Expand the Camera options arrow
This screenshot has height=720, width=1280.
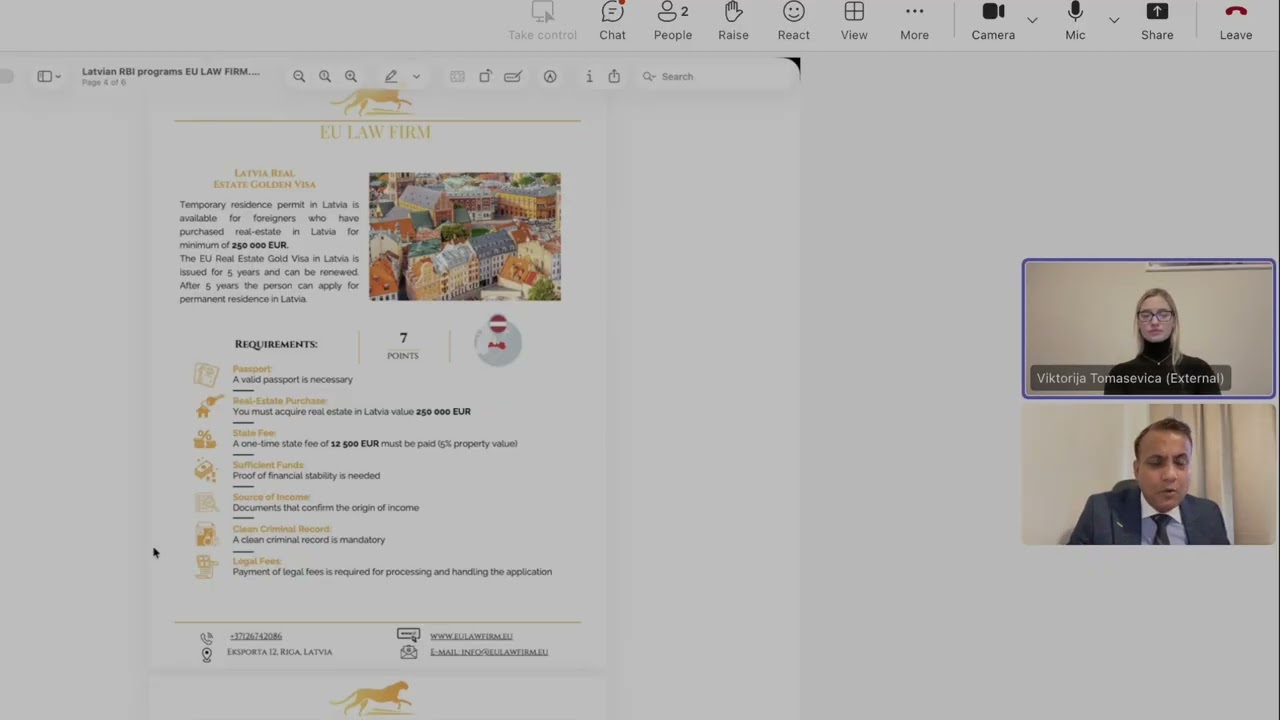(x=1032, y=20)
